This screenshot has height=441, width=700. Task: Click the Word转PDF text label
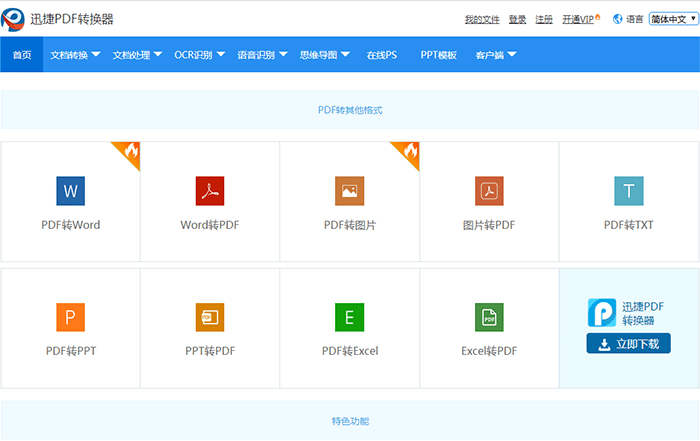pyautogui.click(x=210, y=225)
